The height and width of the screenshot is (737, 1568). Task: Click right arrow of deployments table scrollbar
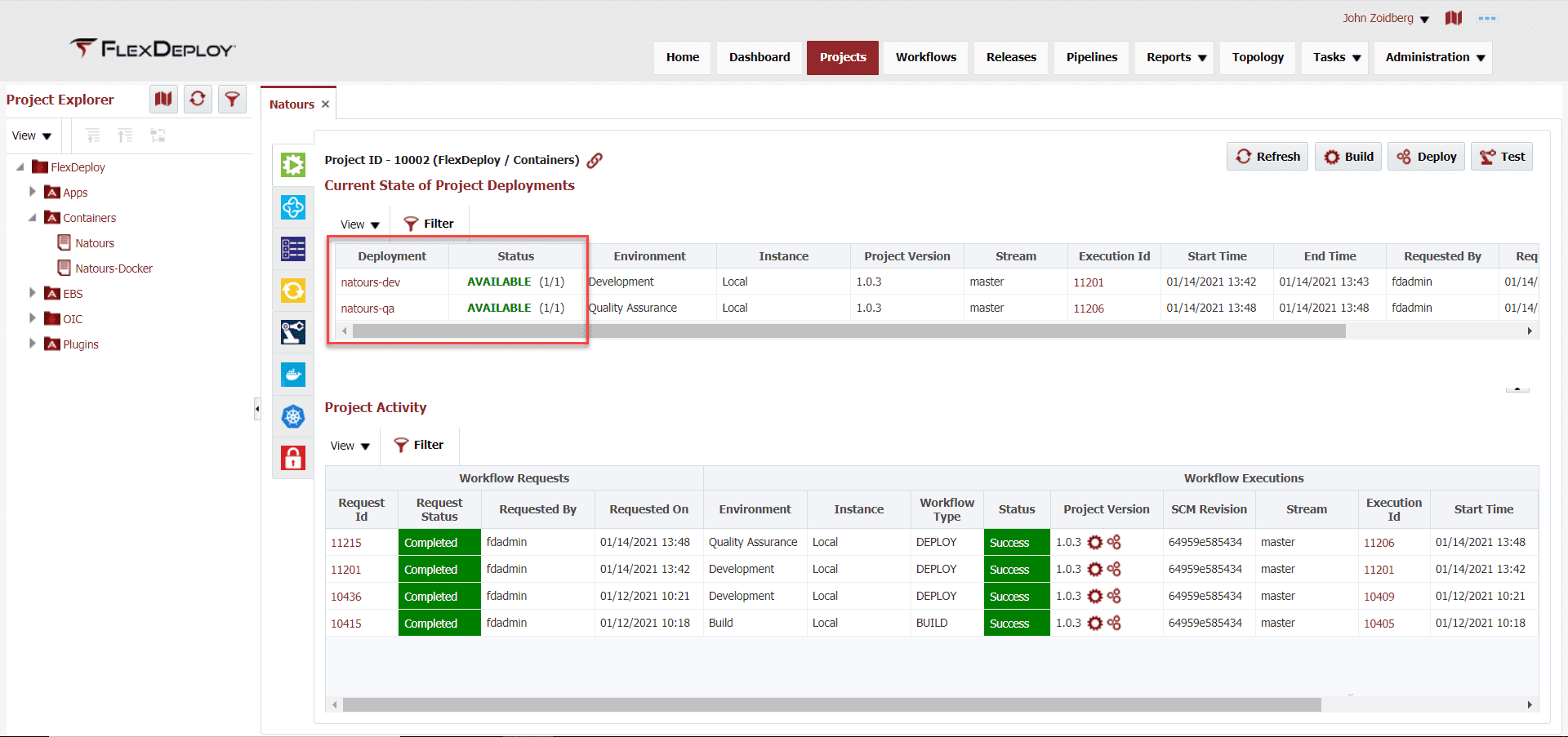[1530, 331]
